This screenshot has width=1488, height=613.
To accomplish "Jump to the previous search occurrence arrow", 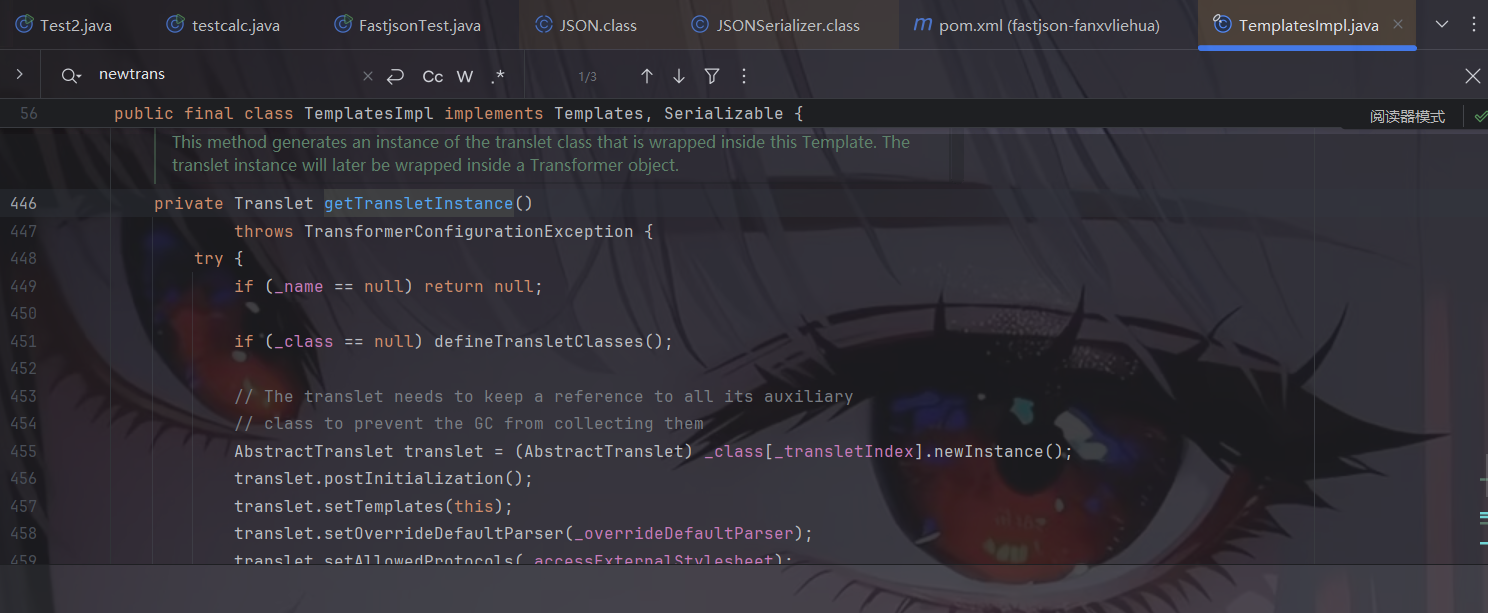I will point(647,76).
